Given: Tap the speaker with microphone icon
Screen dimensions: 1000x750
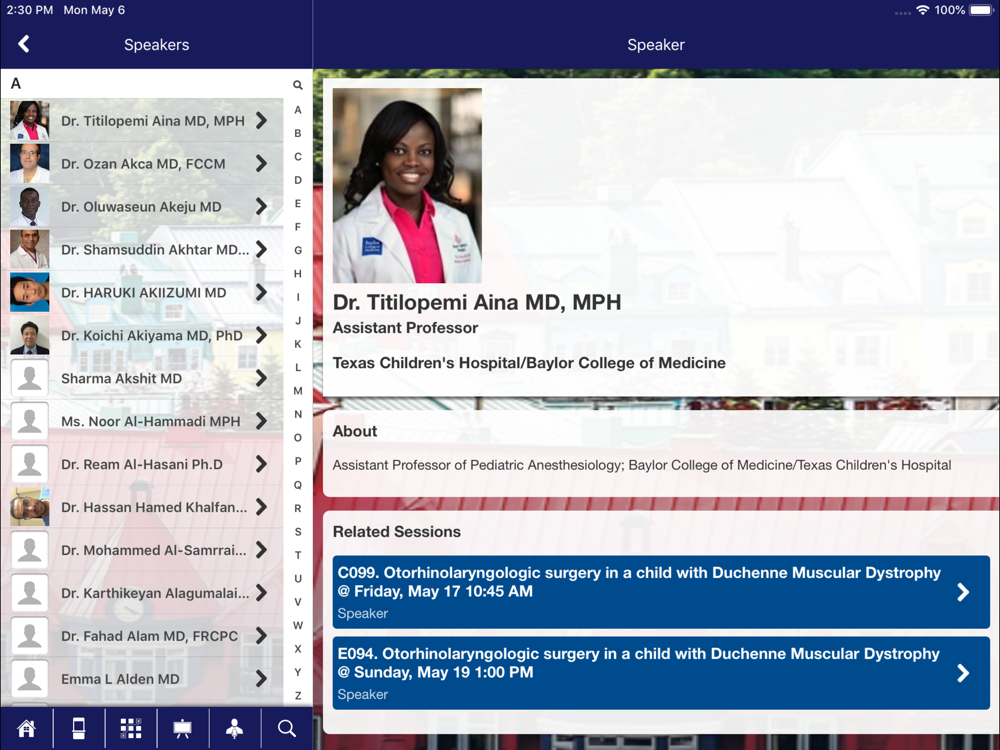Looking at the screenshot, I should coord(234,729).
